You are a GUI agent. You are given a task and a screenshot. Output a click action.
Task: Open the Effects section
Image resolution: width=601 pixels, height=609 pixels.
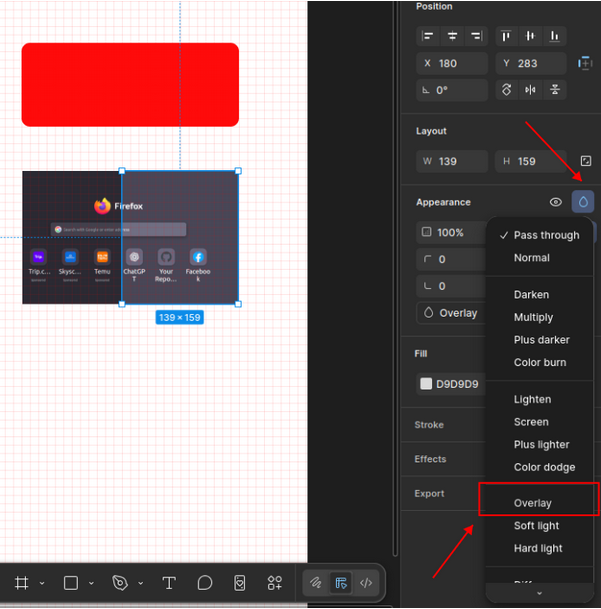pyautogui.click(x=431, y=459)
